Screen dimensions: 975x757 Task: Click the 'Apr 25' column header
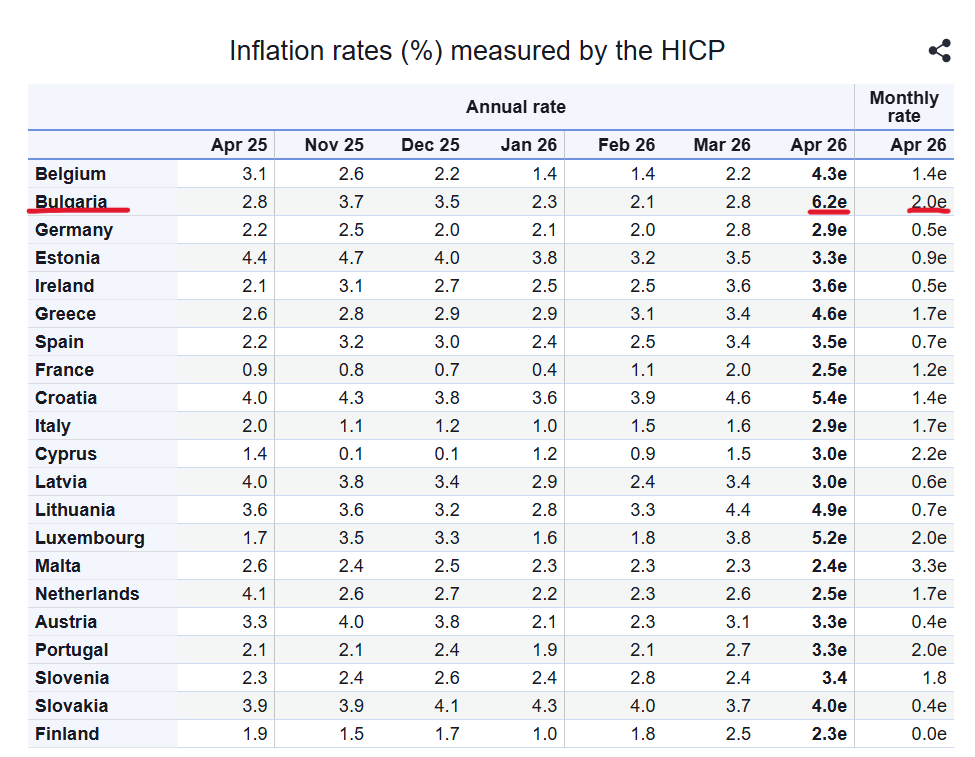coord(239,145)
